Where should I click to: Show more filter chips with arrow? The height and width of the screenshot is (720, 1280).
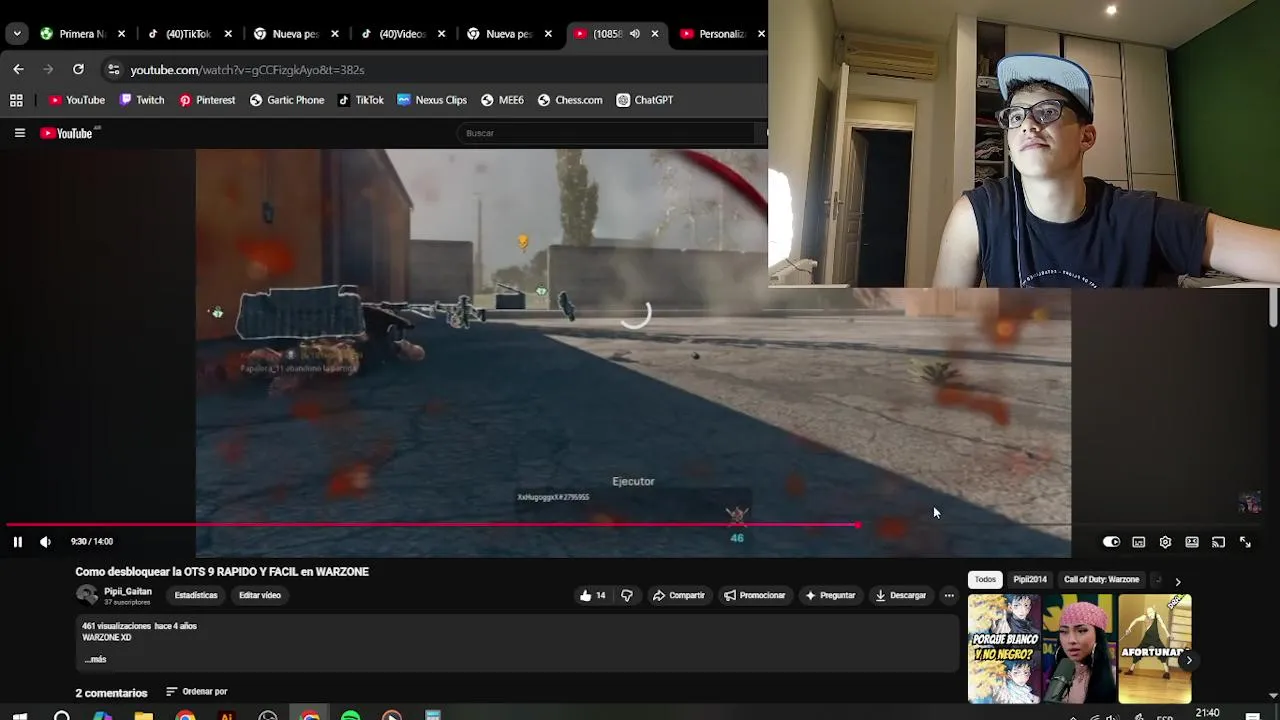[1177, 581]
